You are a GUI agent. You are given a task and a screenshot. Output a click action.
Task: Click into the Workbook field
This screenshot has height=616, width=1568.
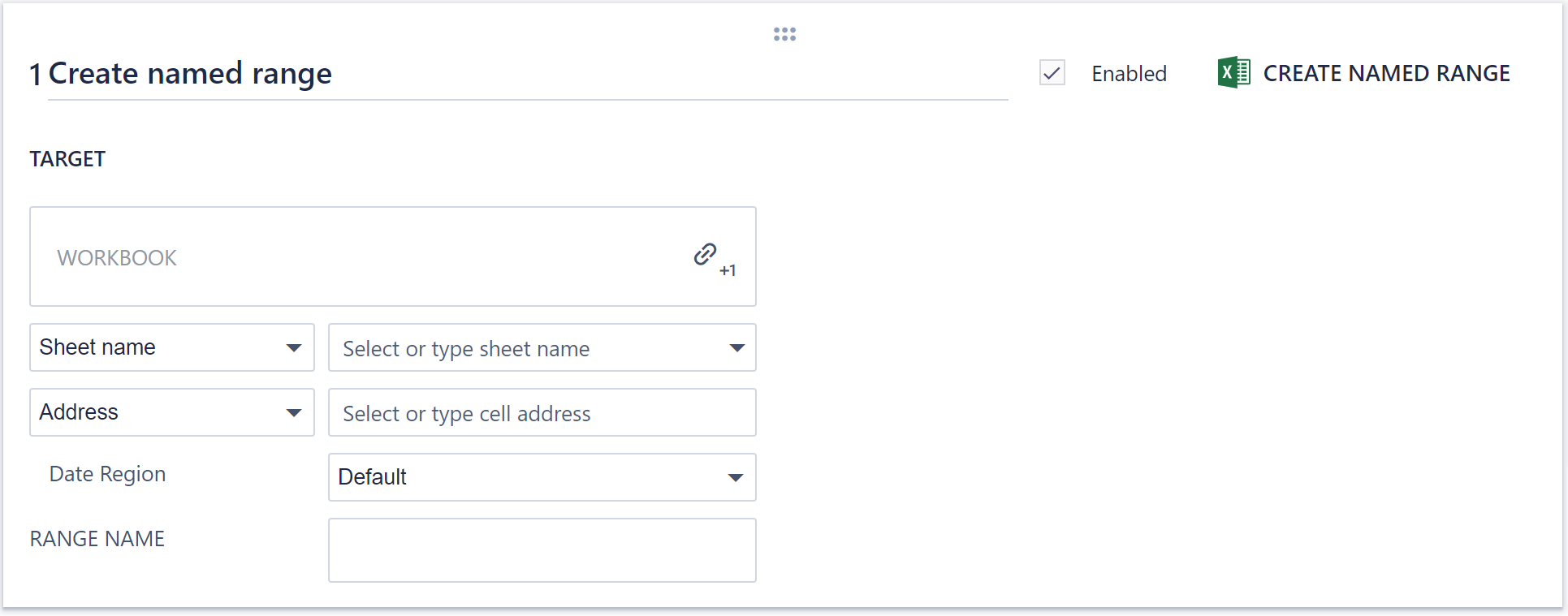click(357, 257)
